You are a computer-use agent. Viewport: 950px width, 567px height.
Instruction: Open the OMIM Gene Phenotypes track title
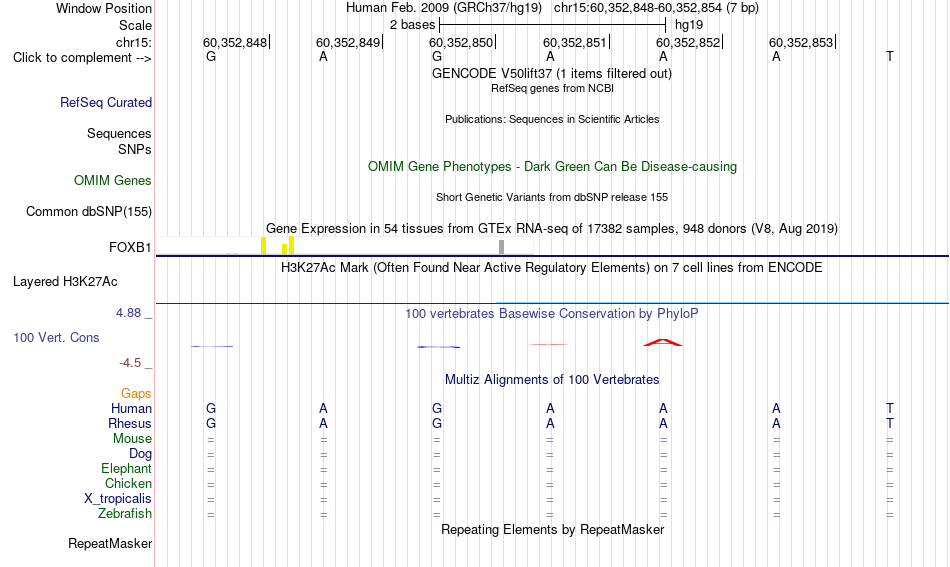[x=552, y=167]
